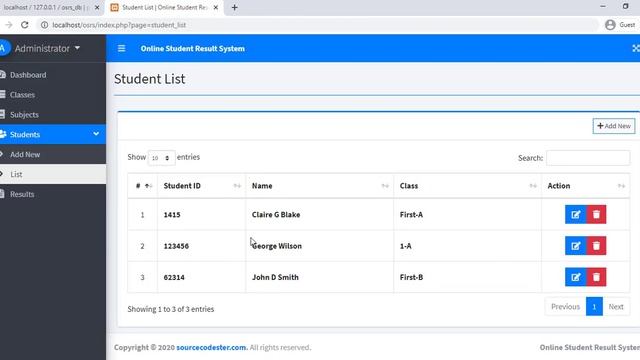Click the Online Student Result System header title
Screen dimensions: 640x360
coord(193,49)
